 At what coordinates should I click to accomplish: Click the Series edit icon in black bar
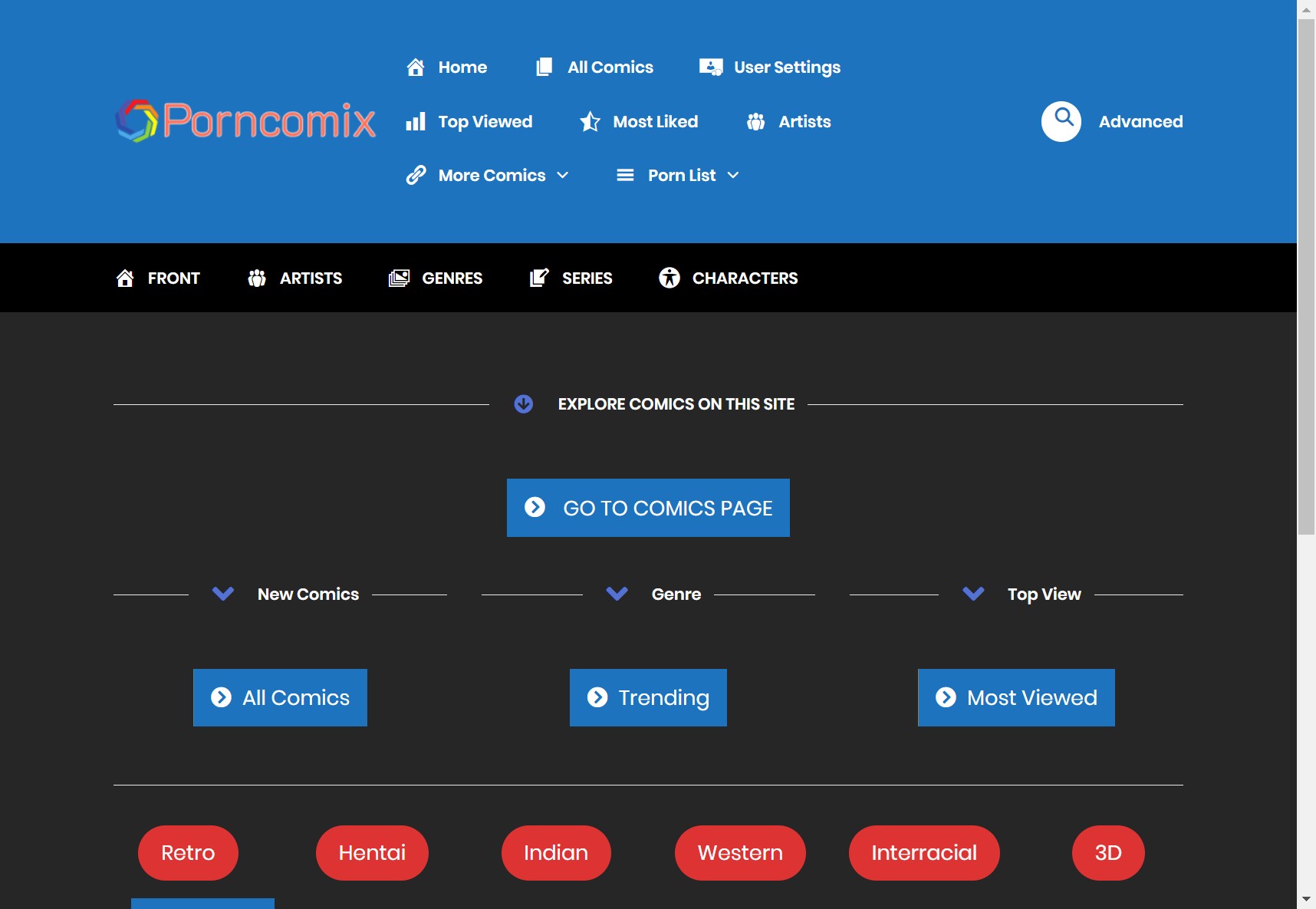pyautogui.click(x=539, y=278)
